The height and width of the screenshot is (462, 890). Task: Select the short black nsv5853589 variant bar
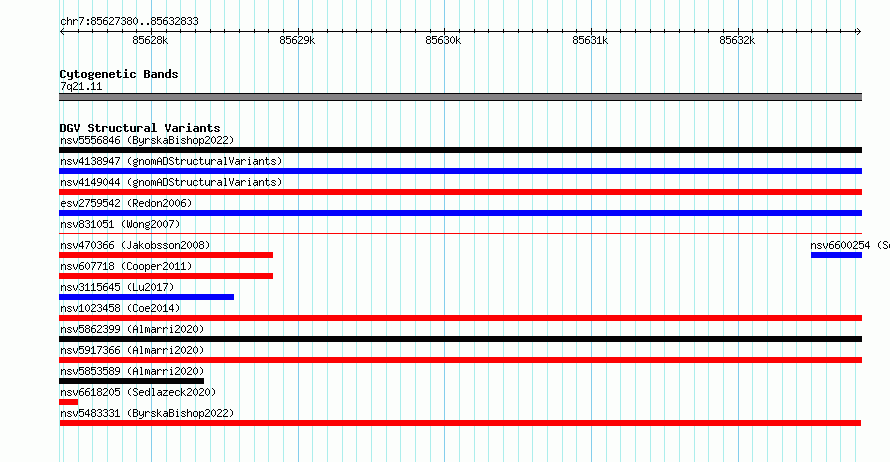[131, 381]
